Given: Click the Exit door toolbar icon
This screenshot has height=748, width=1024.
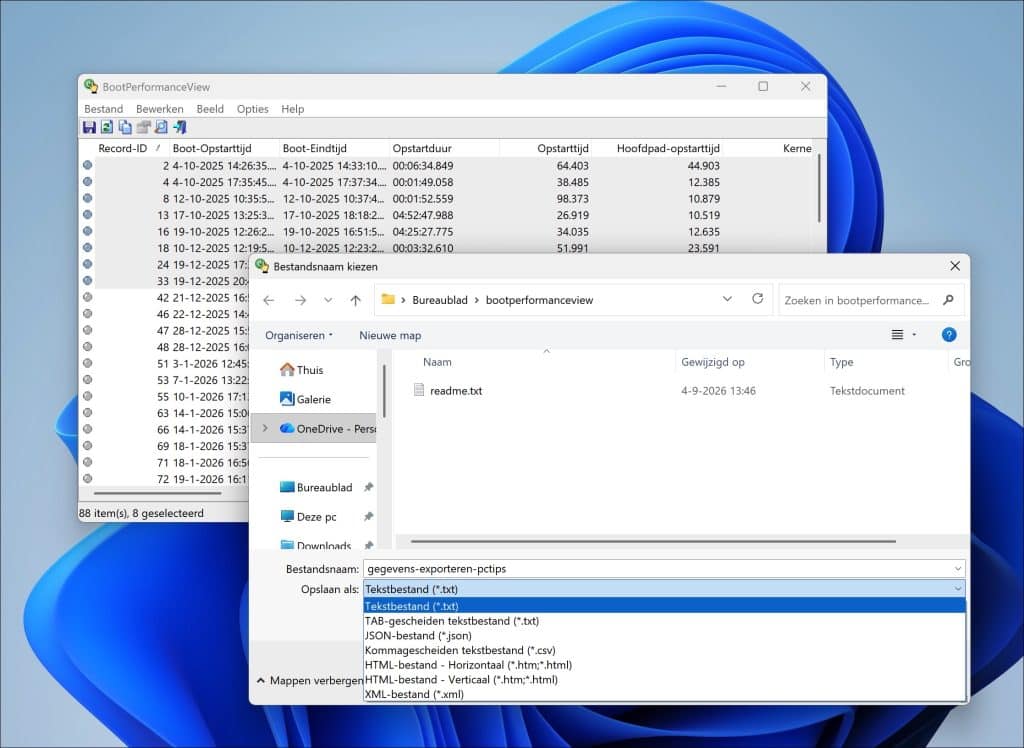Looking at the screenshot, I should coord(180,127).
